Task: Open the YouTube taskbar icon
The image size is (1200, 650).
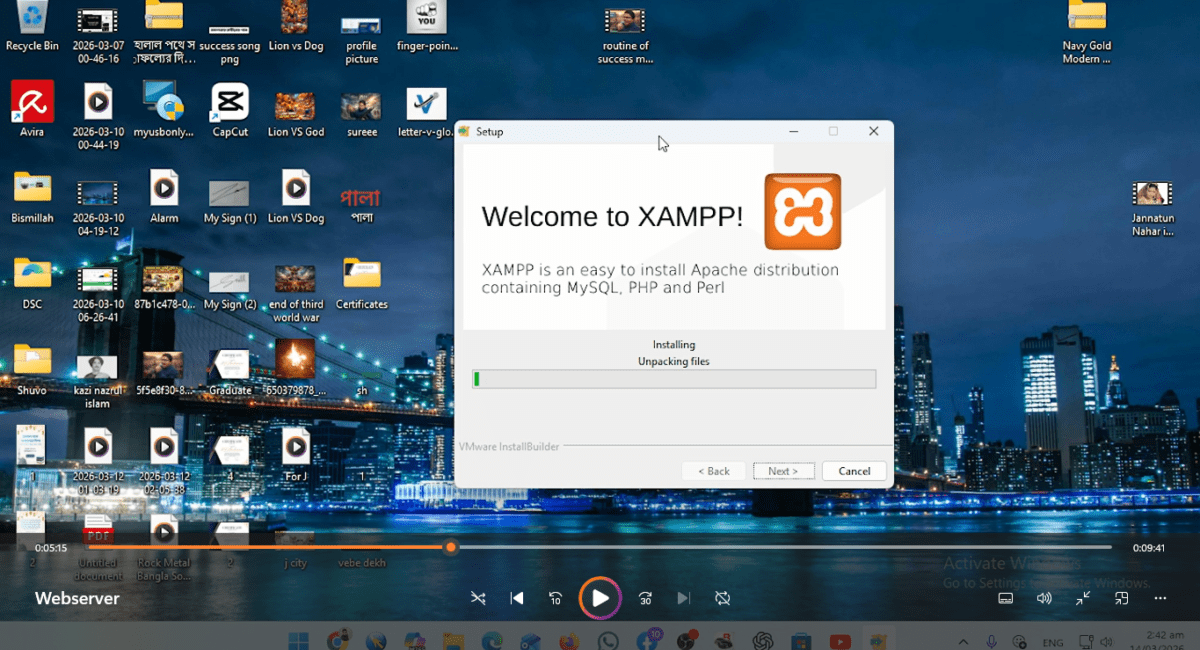Action: (840, 641)
